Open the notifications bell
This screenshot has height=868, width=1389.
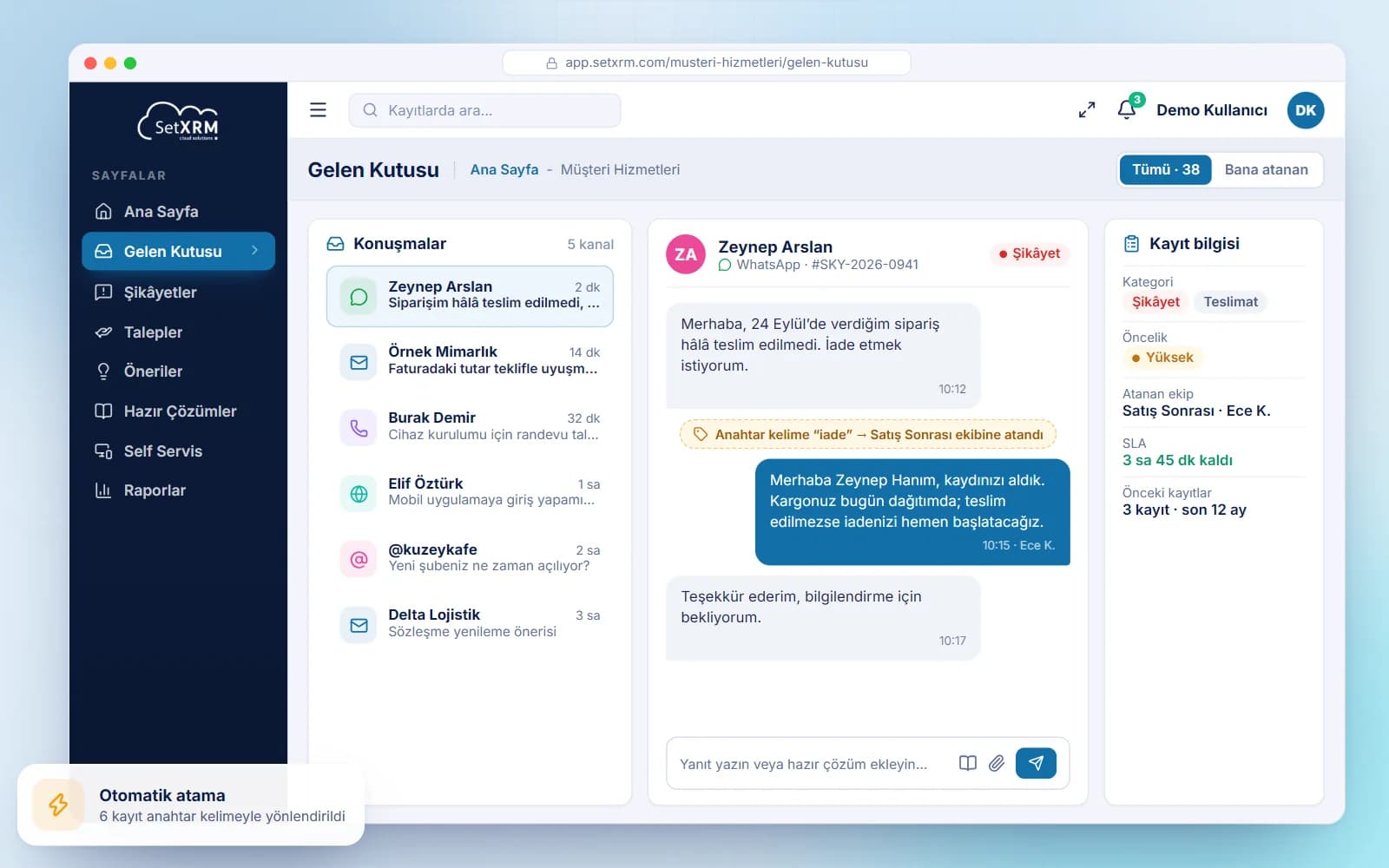(1127, 109)
